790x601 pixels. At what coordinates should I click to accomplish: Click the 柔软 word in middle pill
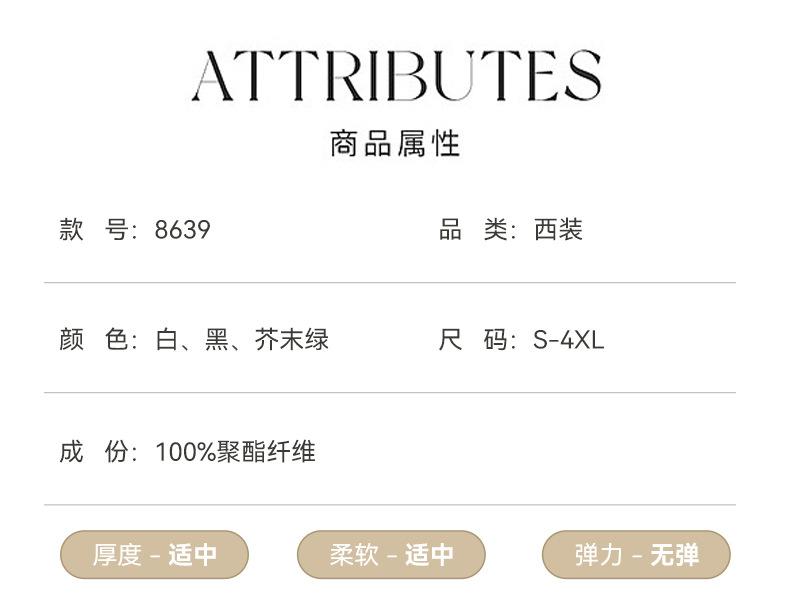pos(354,555)
